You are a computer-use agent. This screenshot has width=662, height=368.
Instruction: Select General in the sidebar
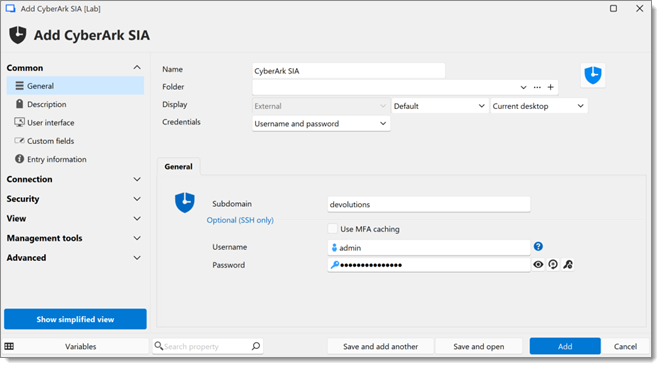[x=75, y=86]
